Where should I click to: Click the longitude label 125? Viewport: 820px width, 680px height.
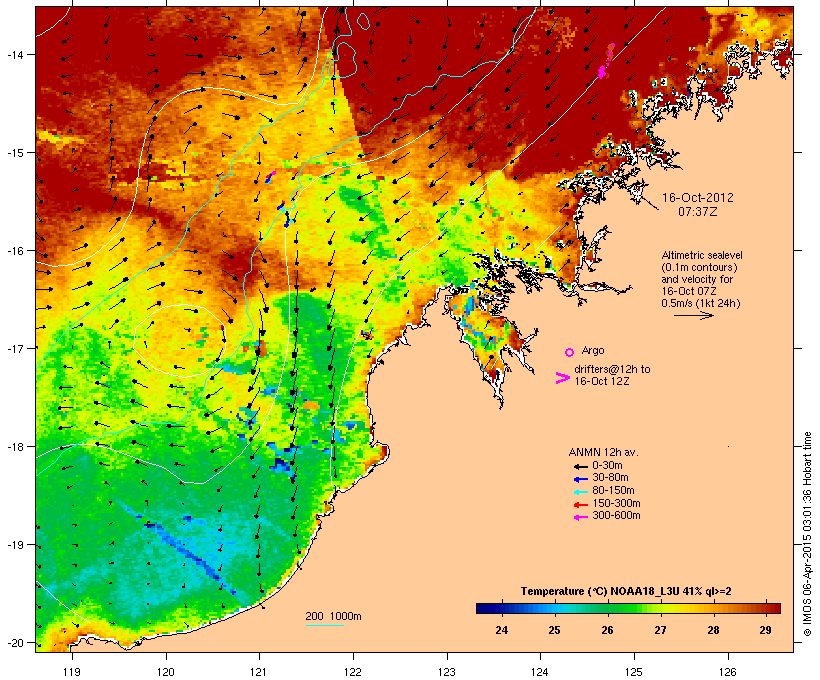click(x=634, y=672)
